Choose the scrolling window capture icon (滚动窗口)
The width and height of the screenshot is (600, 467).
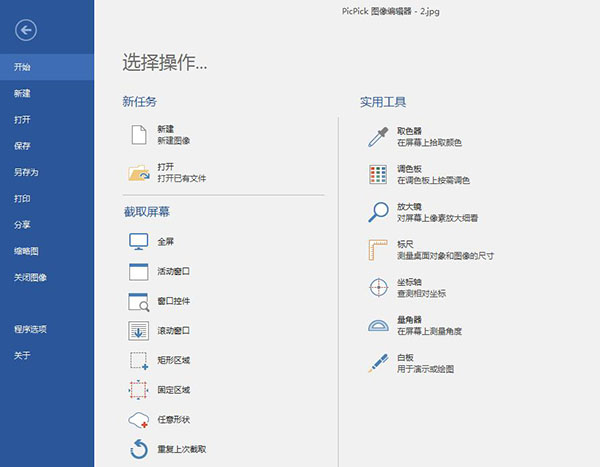[139, 331]
